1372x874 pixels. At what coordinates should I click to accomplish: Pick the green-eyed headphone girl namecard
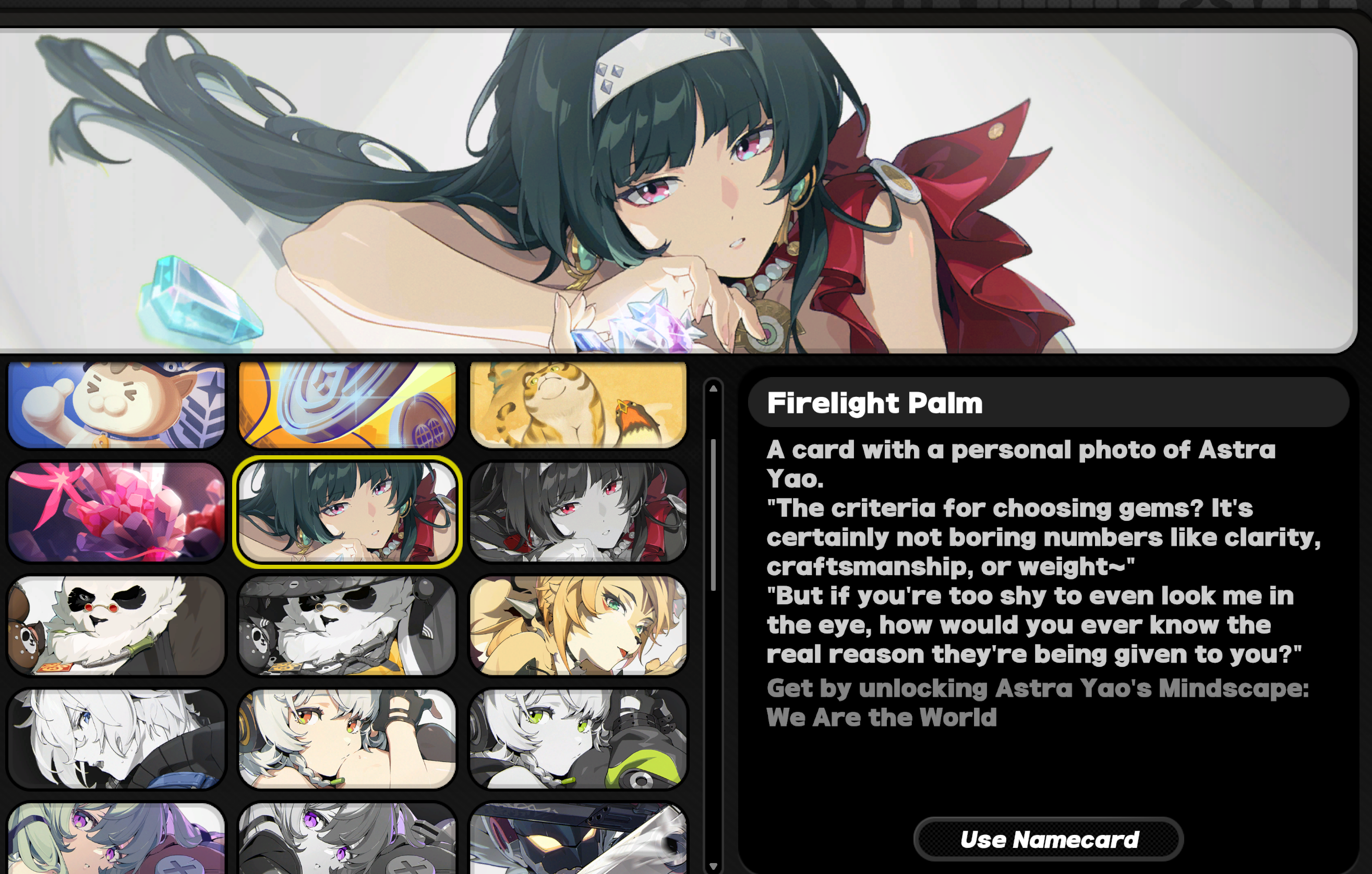tap(579, 739)
